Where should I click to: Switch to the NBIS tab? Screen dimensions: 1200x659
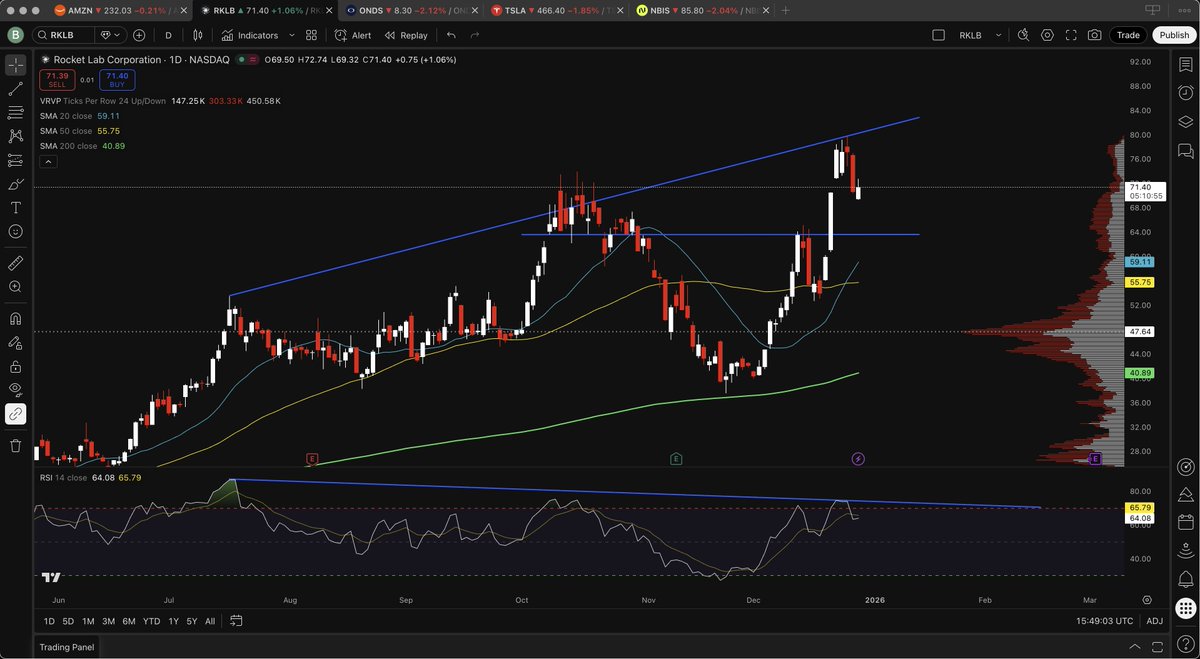coord(704,10)
